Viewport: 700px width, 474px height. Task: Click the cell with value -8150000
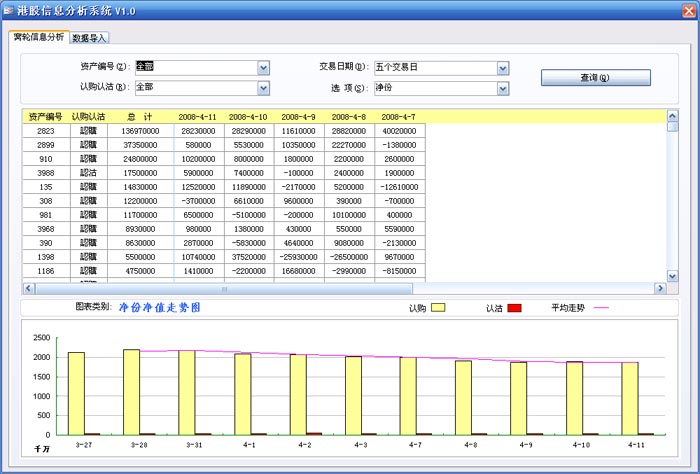coord(400,271)
